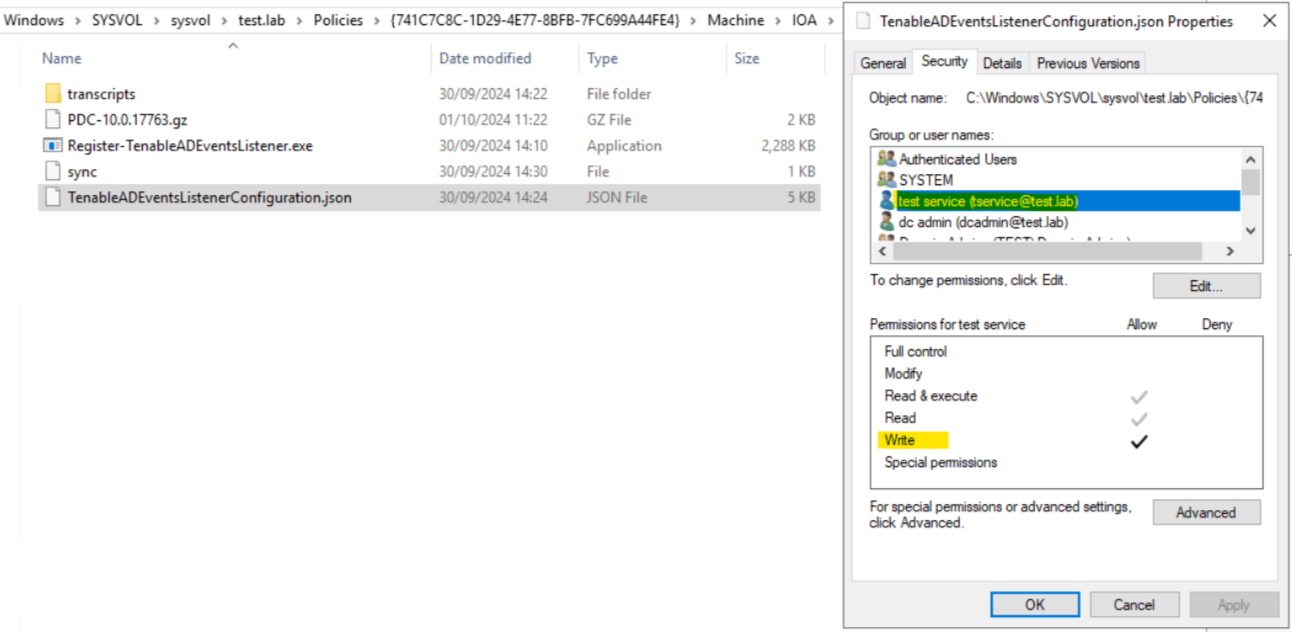
Task: Select the sync file icon
Action: [x=53, y=172]
